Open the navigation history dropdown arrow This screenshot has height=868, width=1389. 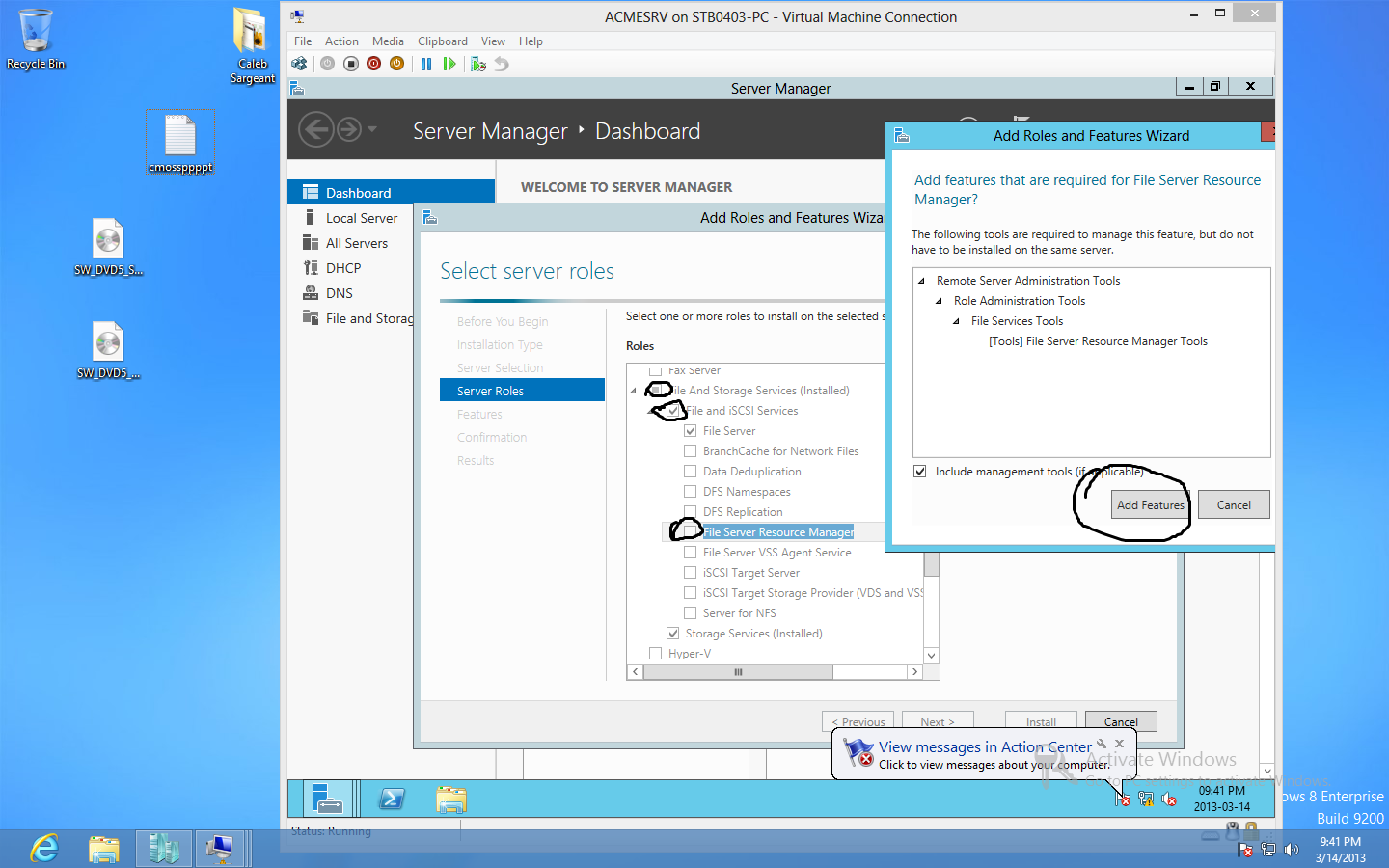[372, 129]
